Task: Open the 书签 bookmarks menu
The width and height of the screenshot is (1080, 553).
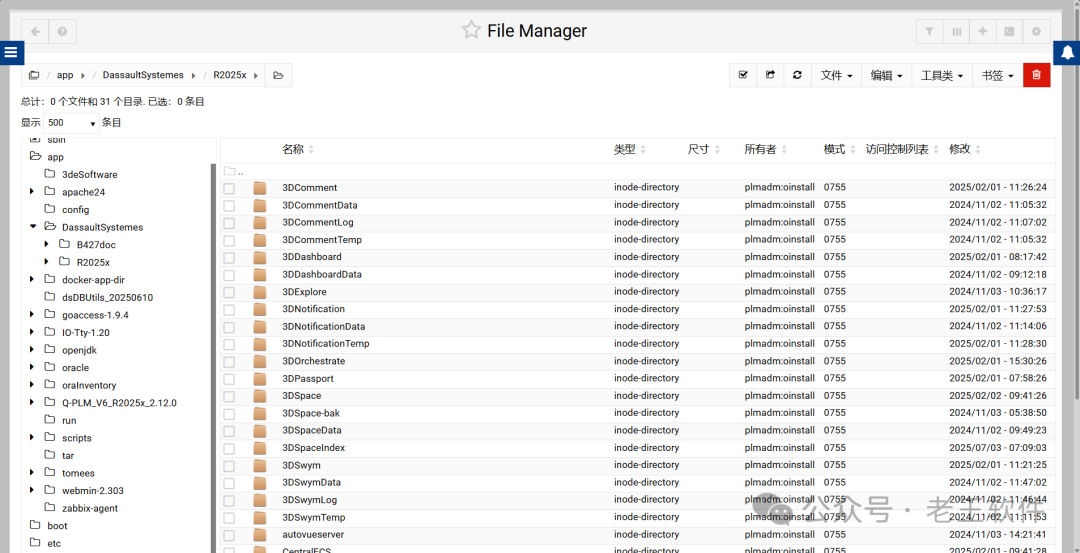Action: tap(997, 75)
